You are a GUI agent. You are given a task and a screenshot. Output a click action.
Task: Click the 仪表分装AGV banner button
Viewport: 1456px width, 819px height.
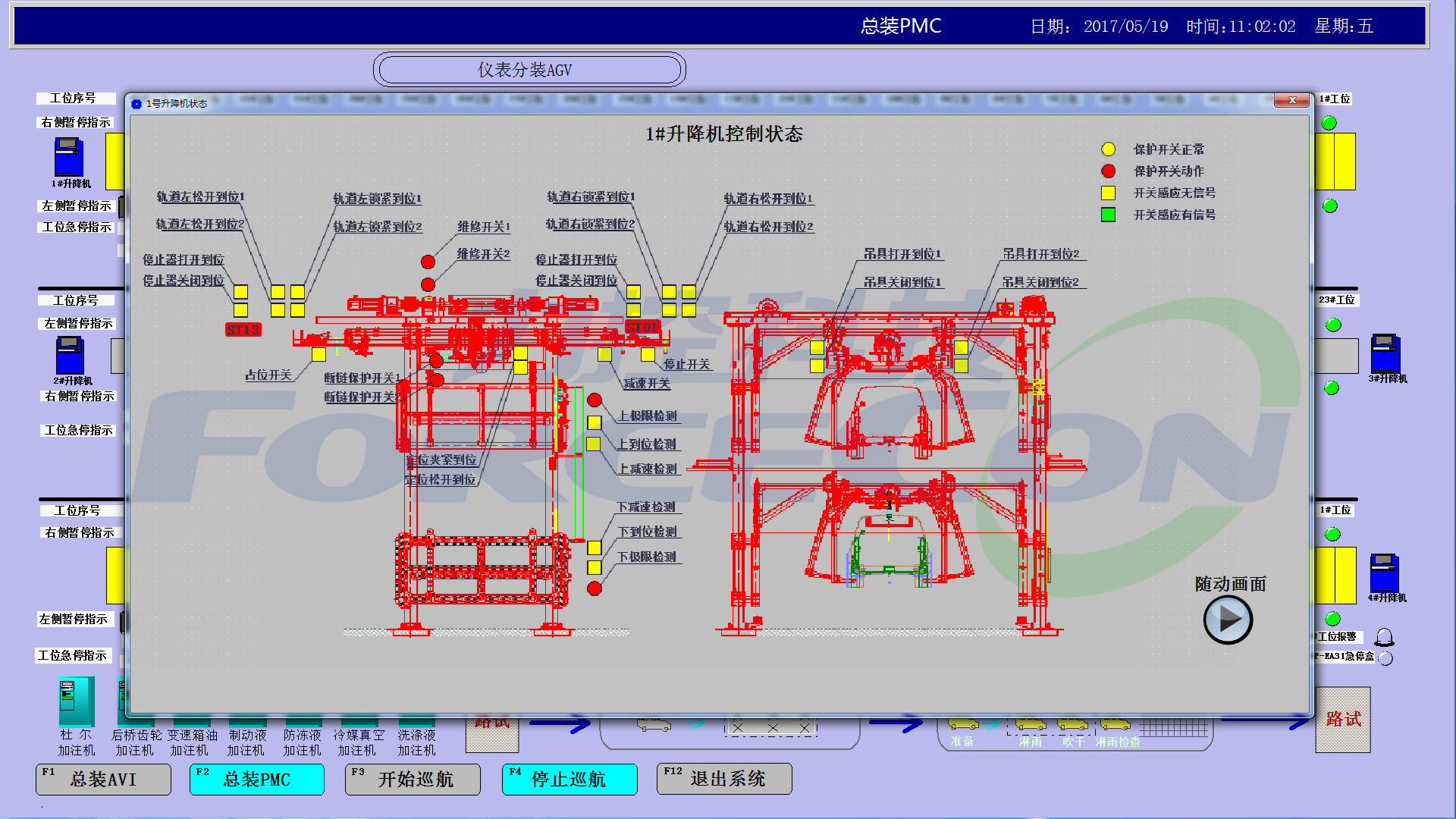pos(529,70)
